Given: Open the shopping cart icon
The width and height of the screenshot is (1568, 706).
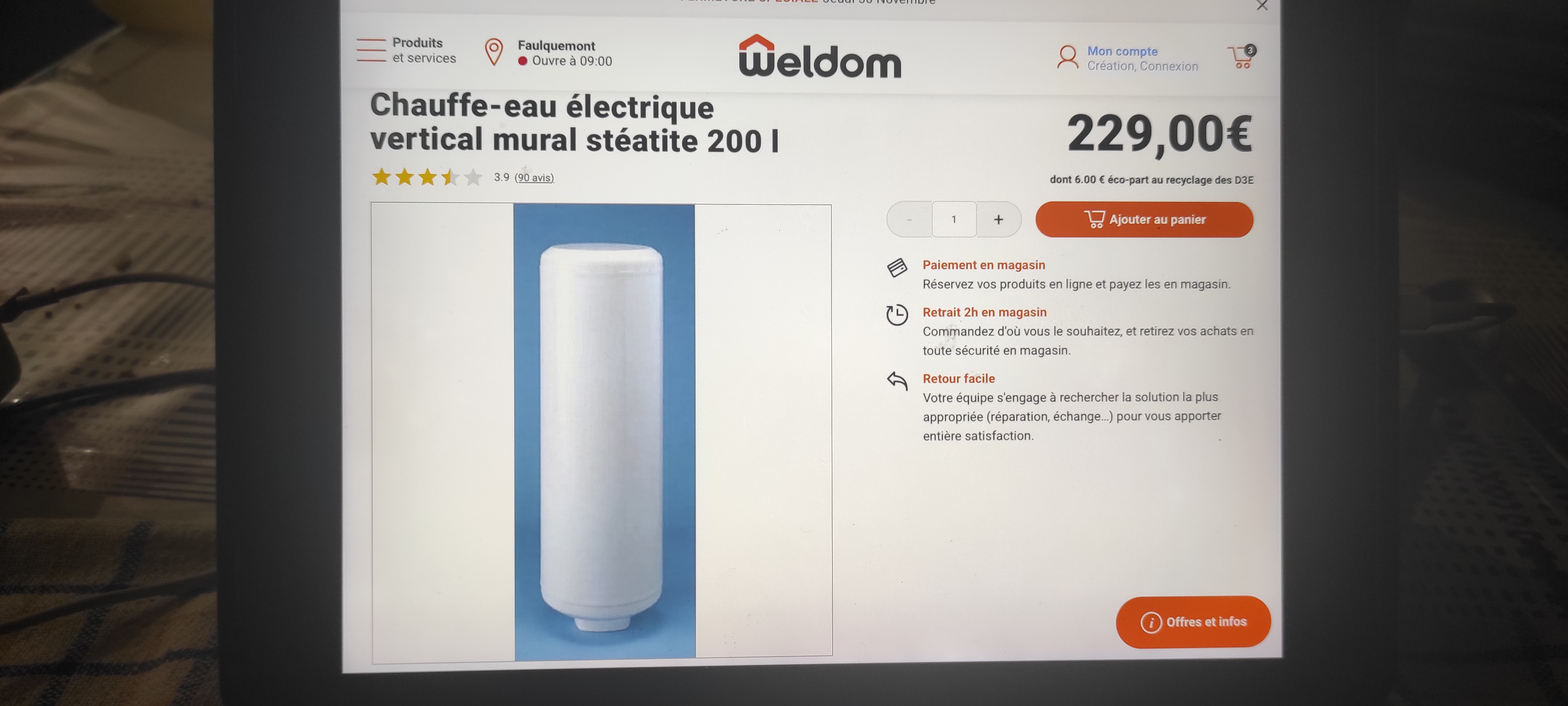Looking at the screenshot, I should click(1241, 57).
